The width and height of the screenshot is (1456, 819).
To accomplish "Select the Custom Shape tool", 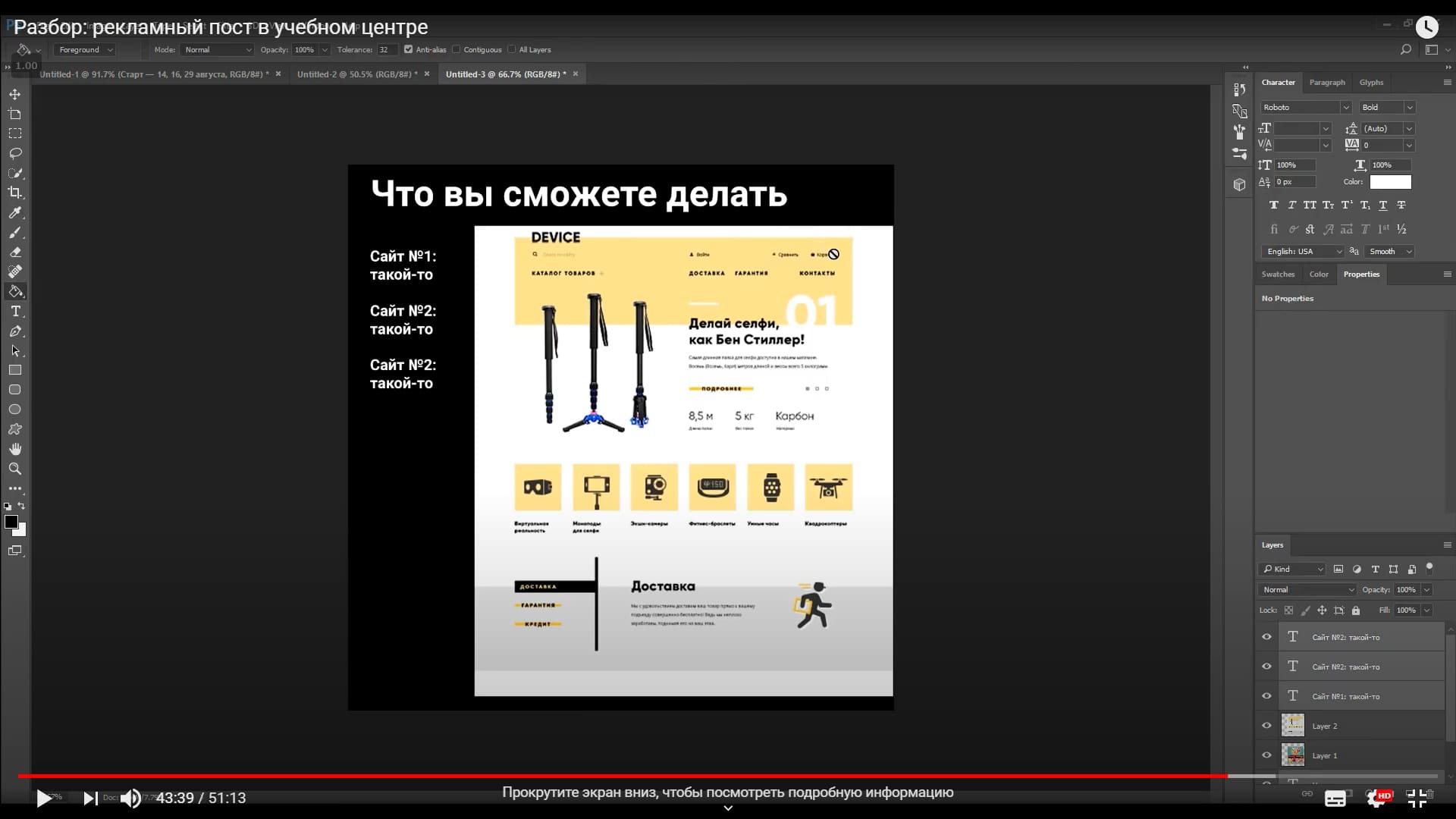I will click(14, 429).
